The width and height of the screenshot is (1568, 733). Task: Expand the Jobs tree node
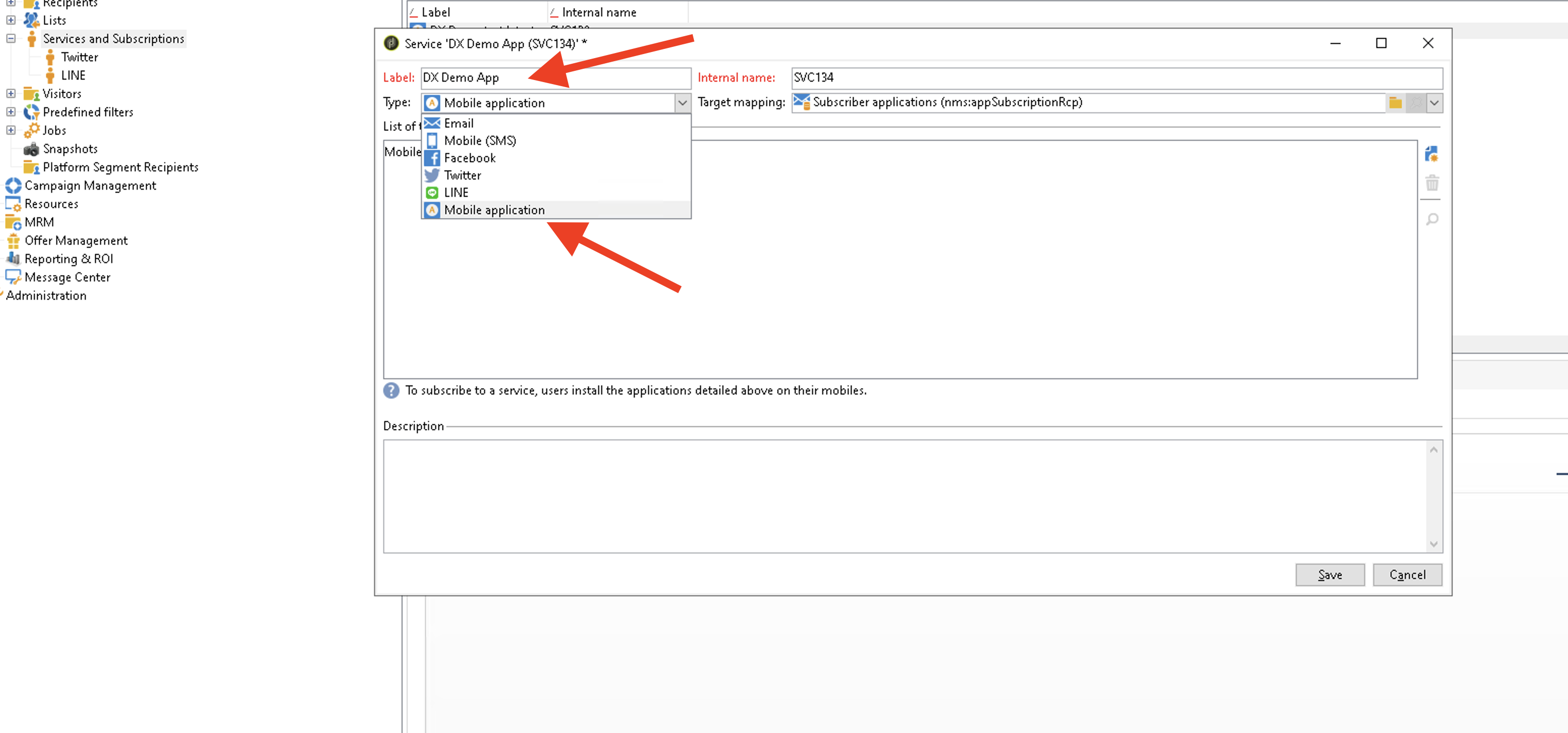(x=10, y=130)
